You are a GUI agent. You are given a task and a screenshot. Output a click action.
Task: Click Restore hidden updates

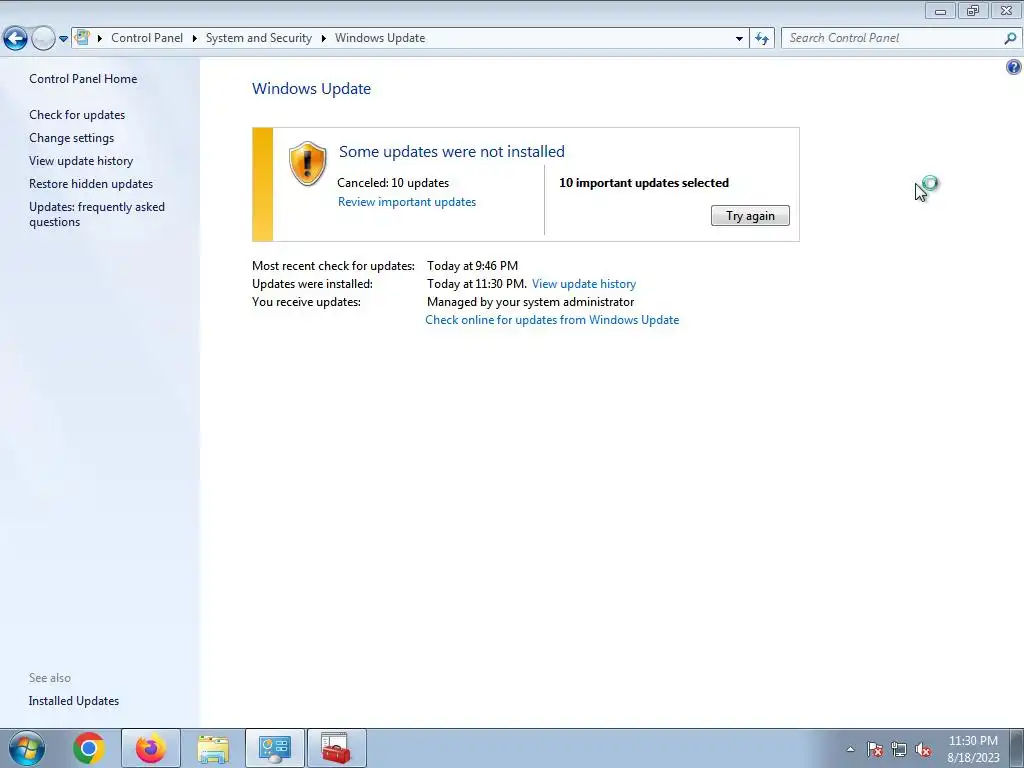(x=91, y=184)
